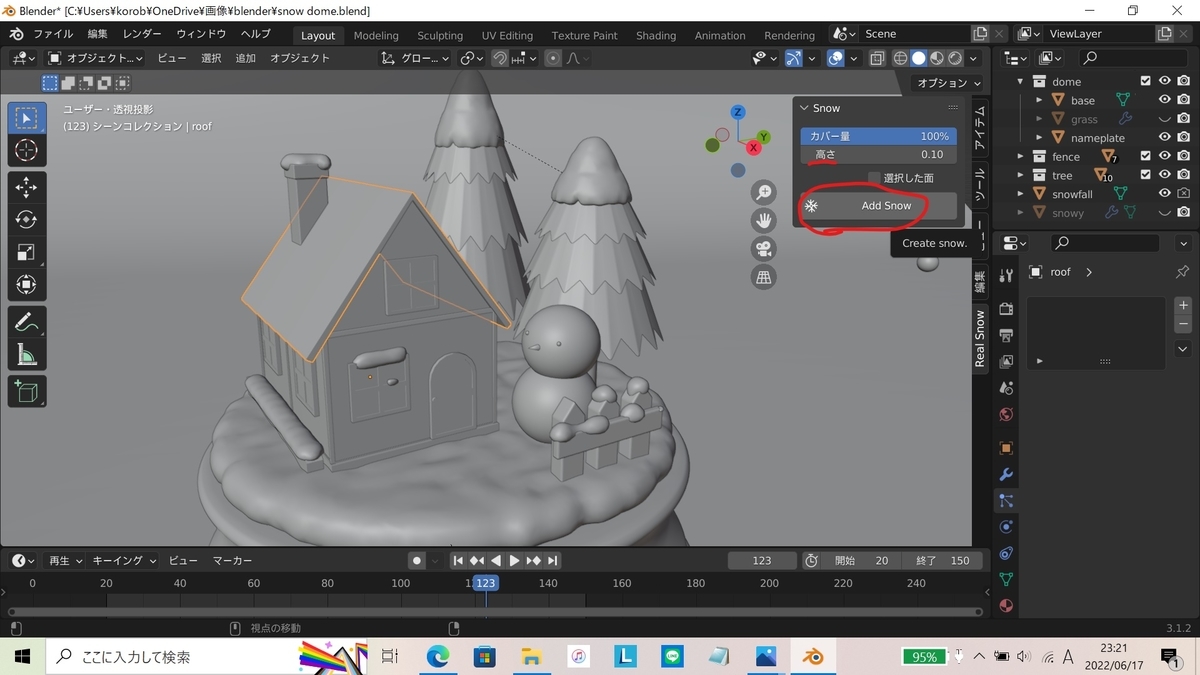Switch to the Shading workspace tab
The image size is (1200, 675).
pos(656,35)
